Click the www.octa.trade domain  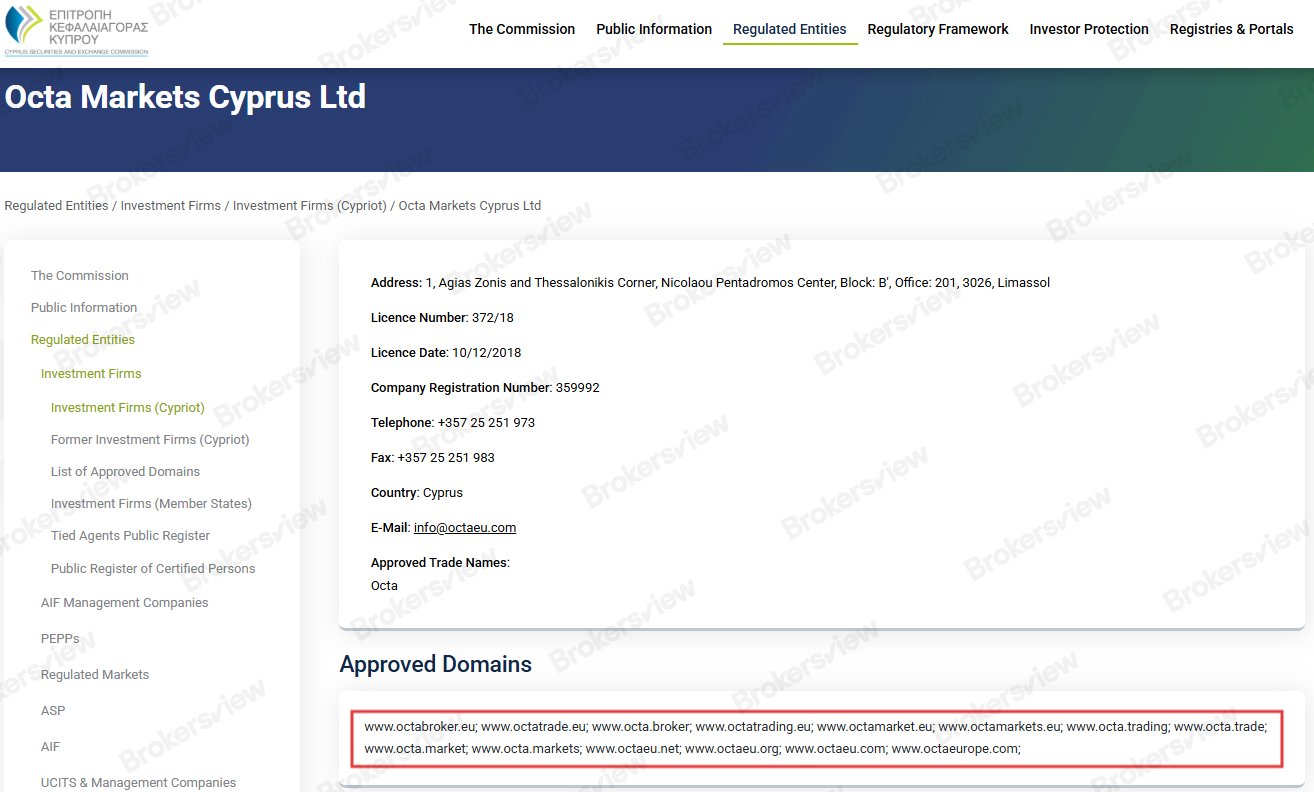click(1221, 727)
